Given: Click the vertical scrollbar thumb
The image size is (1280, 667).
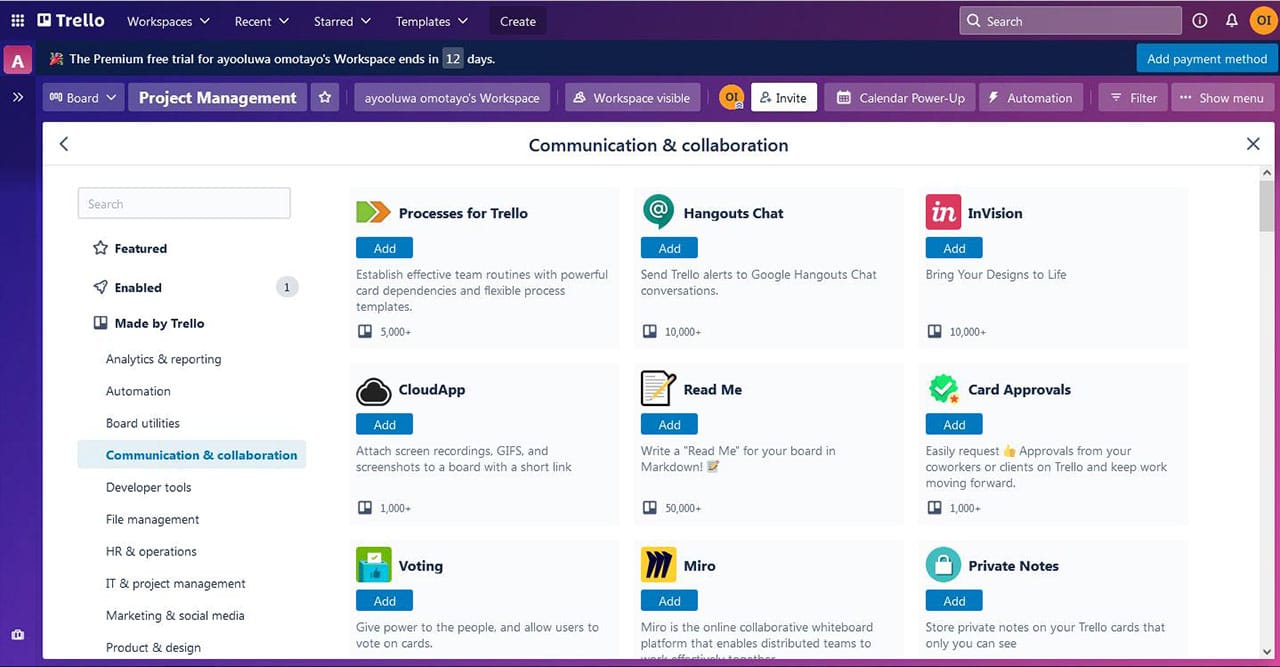Looking at the screenshot, I should [x=1267, y=207].
